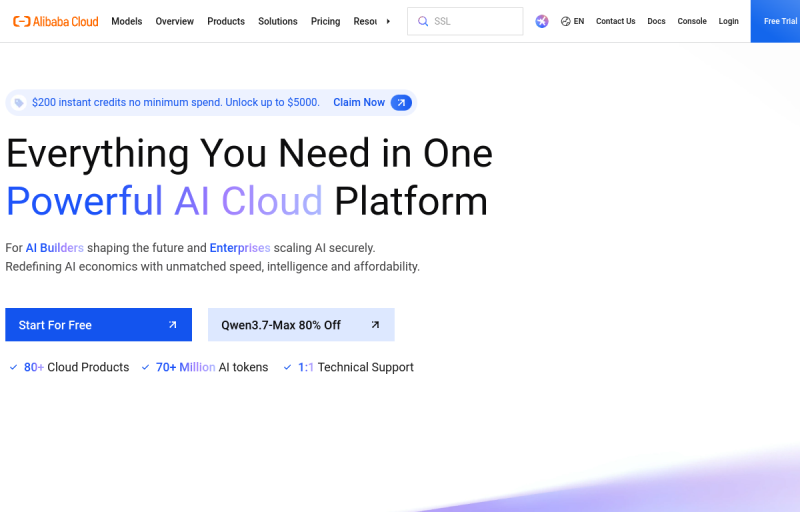This screenshot has width=800, height=512.
Task: Click the Start For Free button
Action: 98,324
